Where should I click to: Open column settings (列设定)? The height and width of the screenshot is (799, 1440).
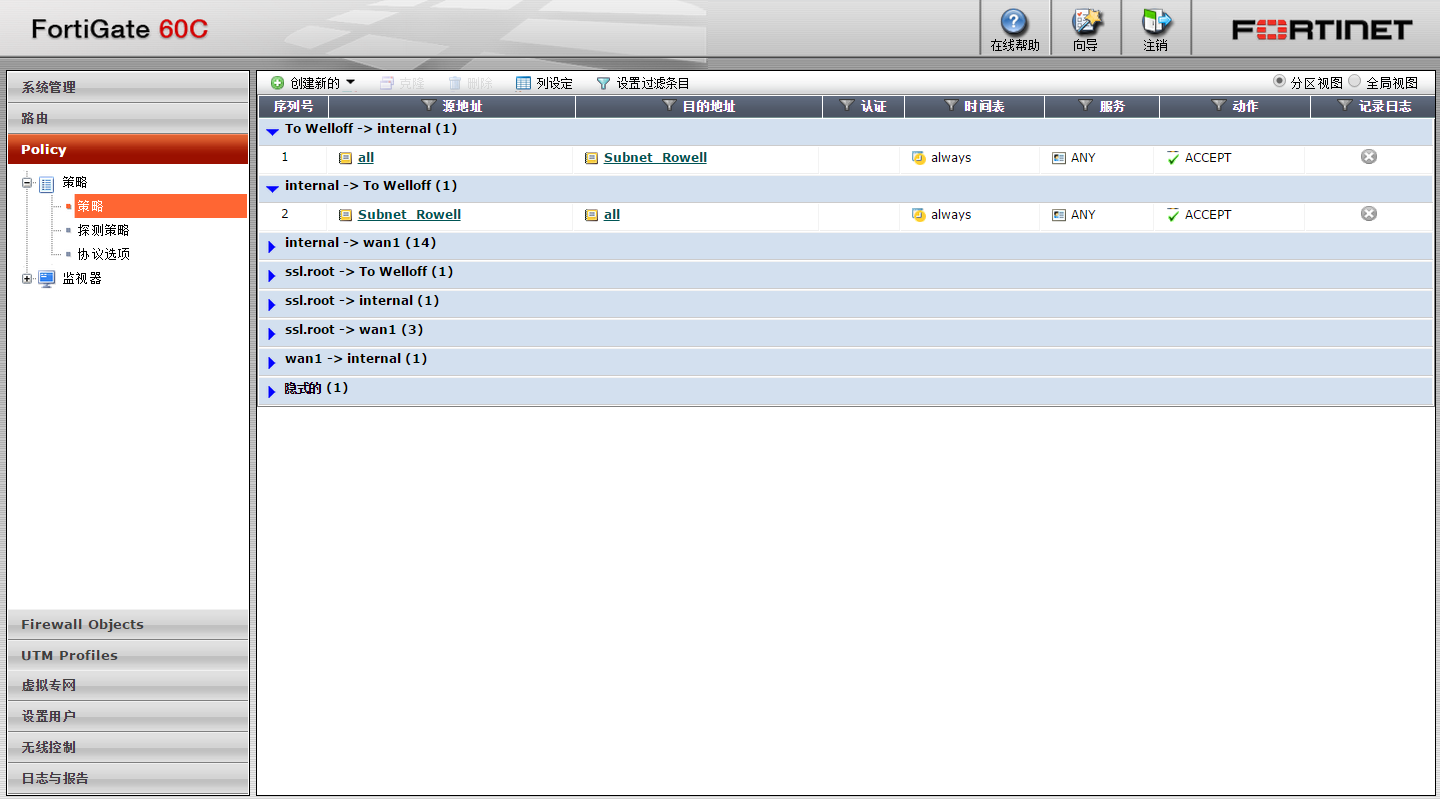pyautogui.click(x=544, y=83)
